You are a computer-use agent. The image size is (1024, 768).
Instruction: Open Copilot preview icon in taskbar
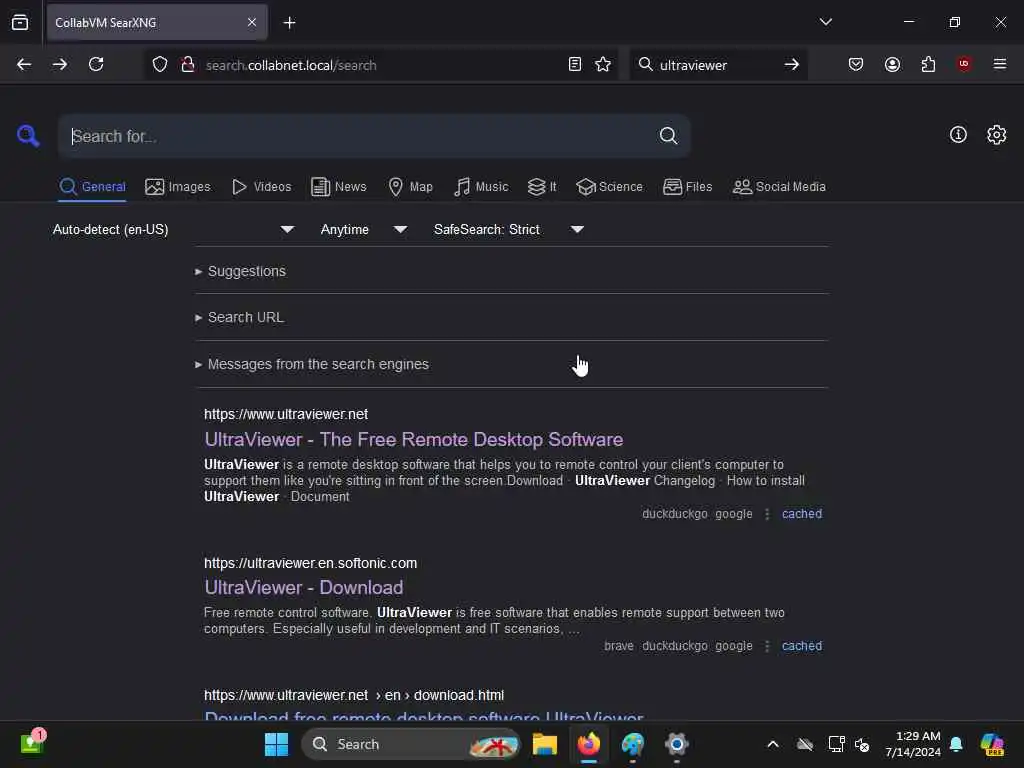(992, 744)
